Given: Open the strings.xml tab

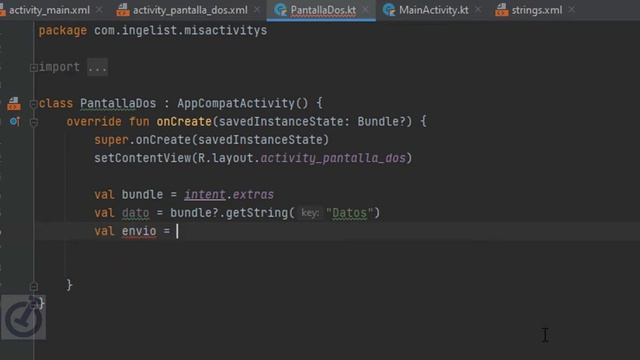Looking at the screenshot, I should click(x=536, y=10).
